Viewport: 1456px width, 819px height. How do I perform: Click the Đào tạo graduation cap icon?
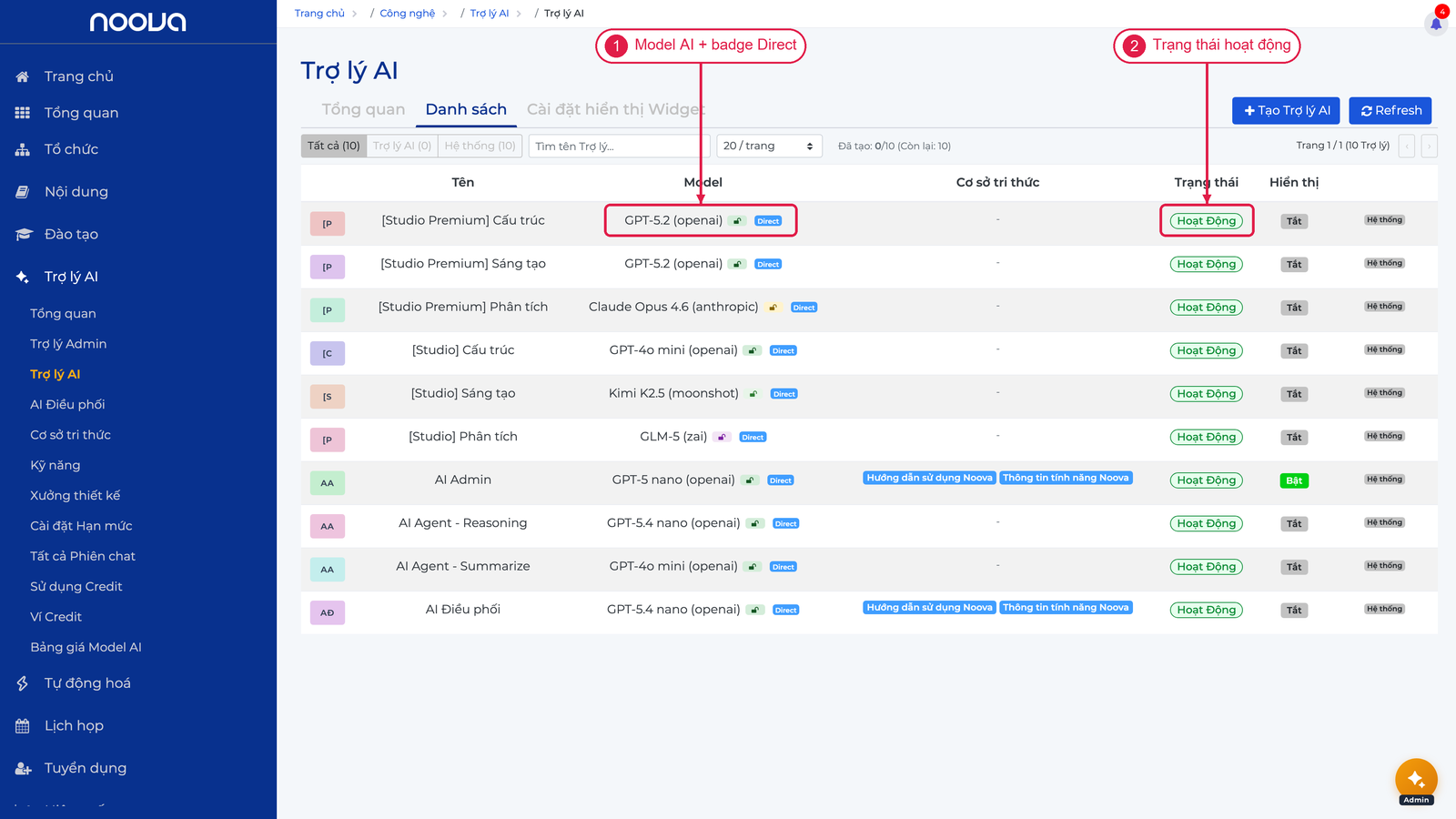24,234
